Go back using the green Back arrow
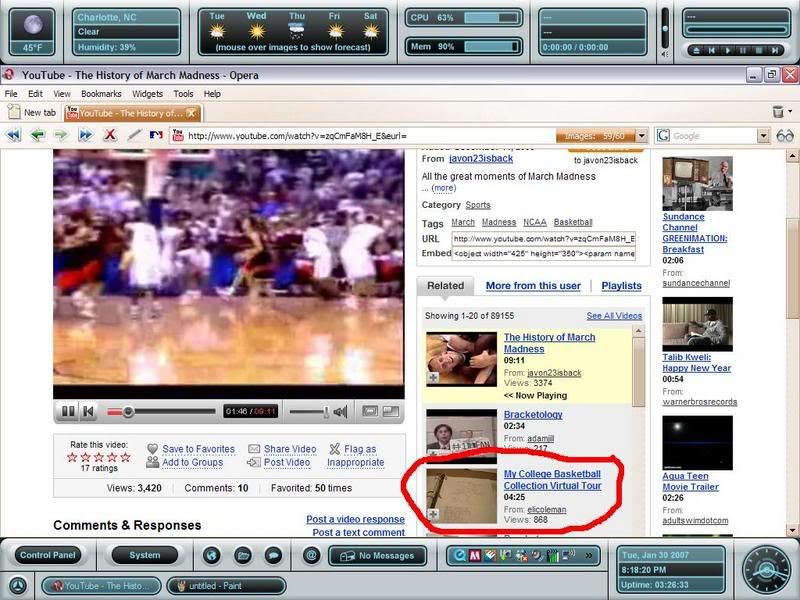 coord(38,135)
